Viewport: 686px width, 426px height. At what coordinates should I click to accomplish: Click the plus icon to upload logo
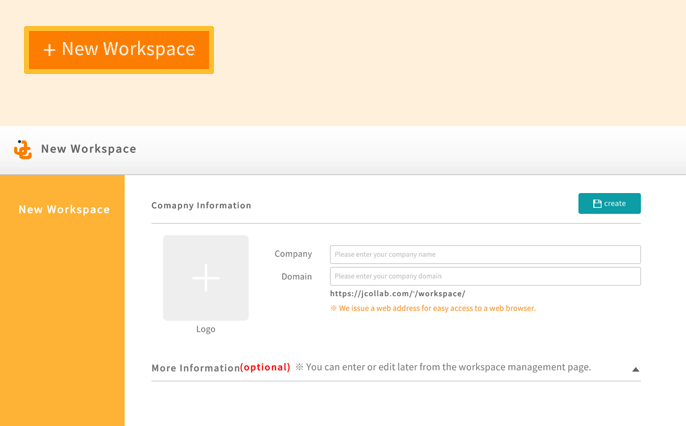[206, 278]
